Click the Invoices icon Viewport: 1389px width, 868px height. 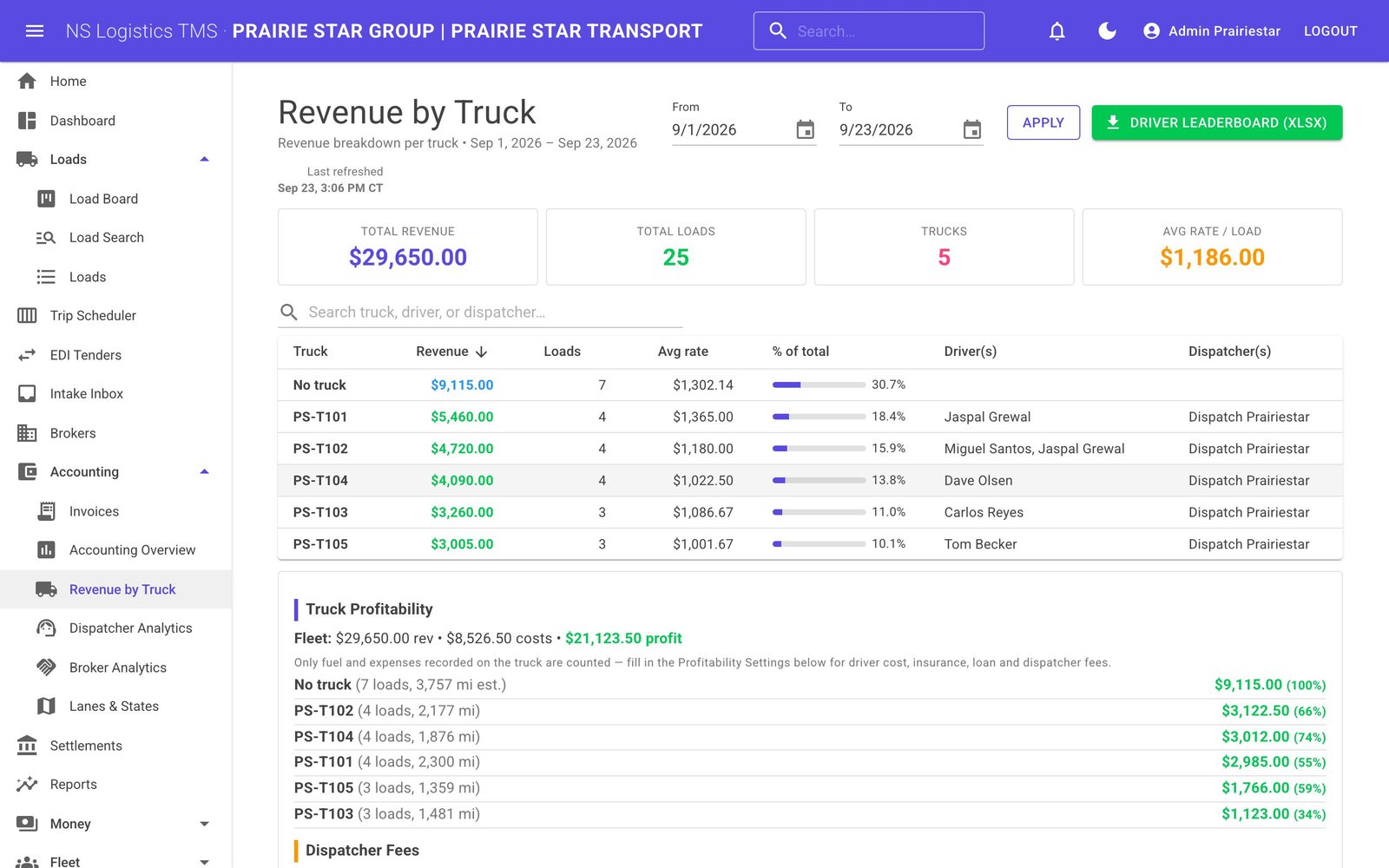coord(46,511)
